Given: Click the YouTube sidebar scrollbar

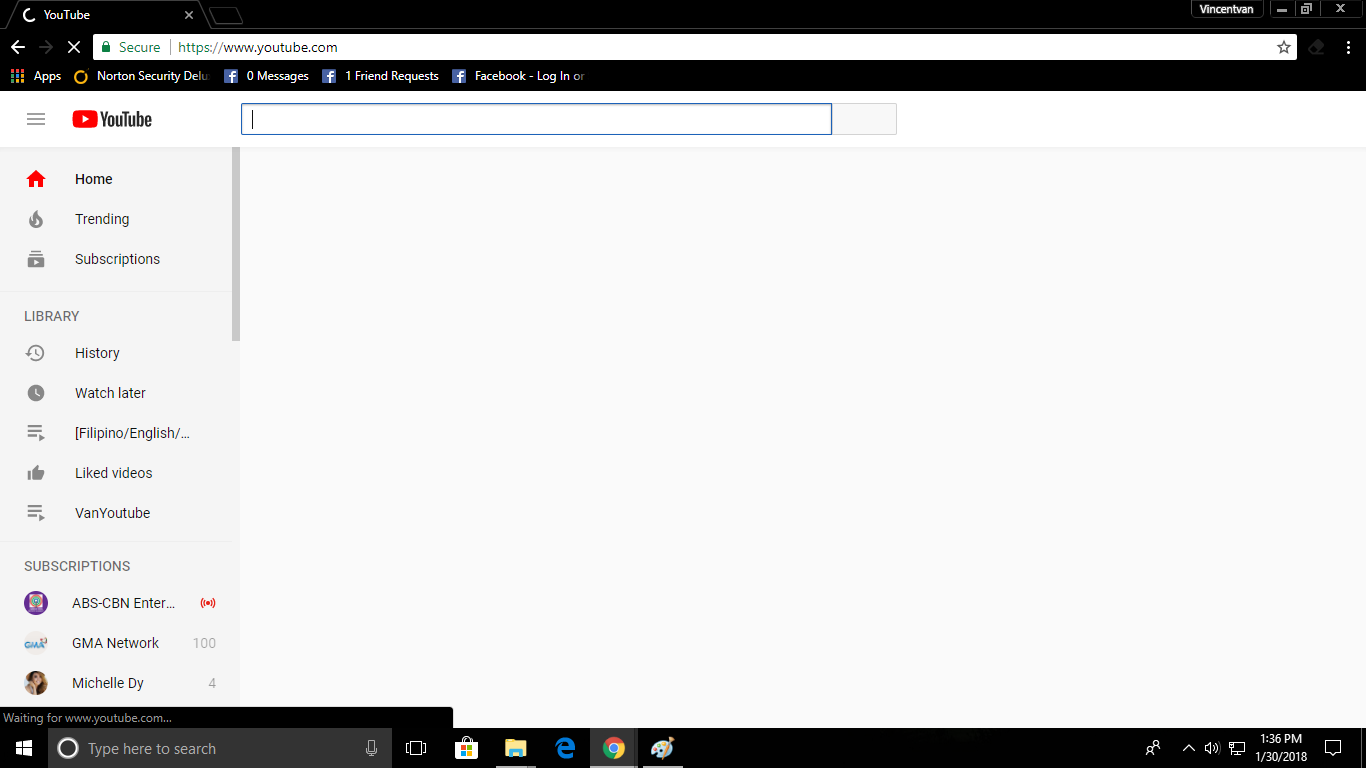Looking at the screenshot, I should [236, 244].
